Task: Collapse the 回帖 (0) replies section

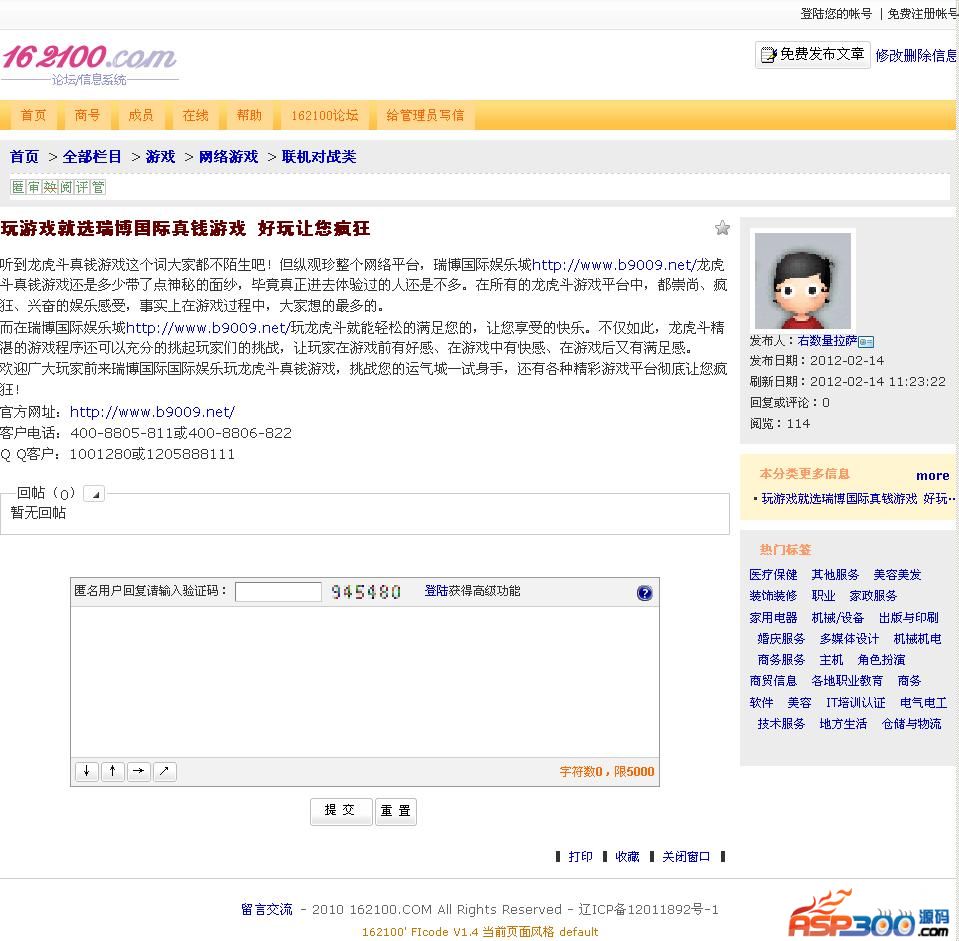Action: (94, 493)
